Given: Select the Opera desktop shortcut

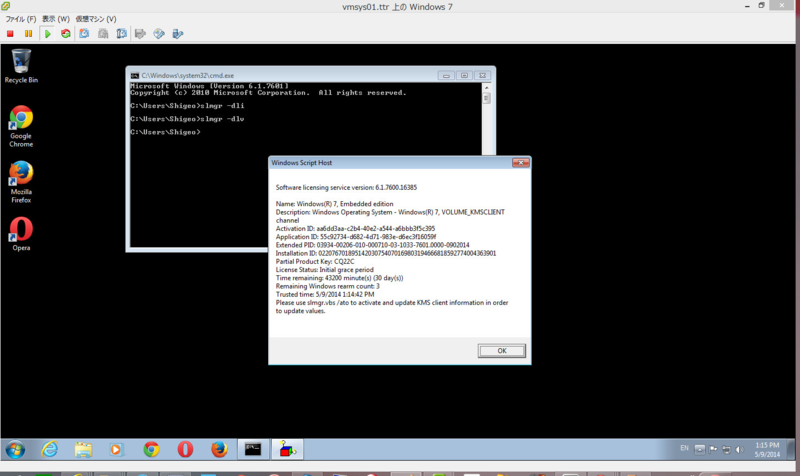Looking at the screenshot, I should [21, 234].
